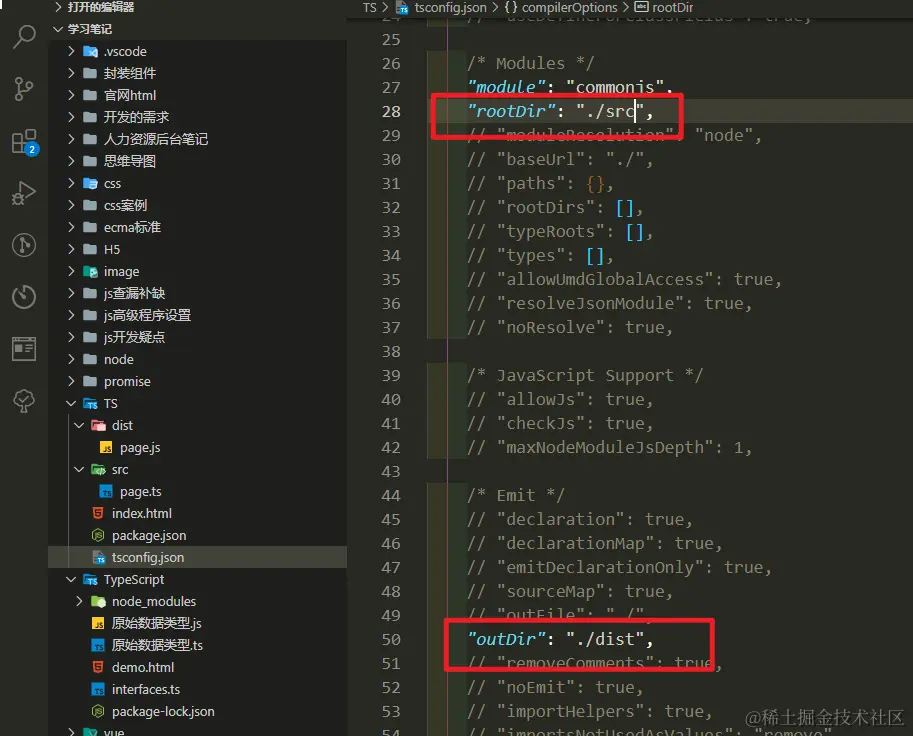Image resolution: width=913 pixels, height=736 pixels.
Task: Open the H5 folder
Action: [112, 250]
